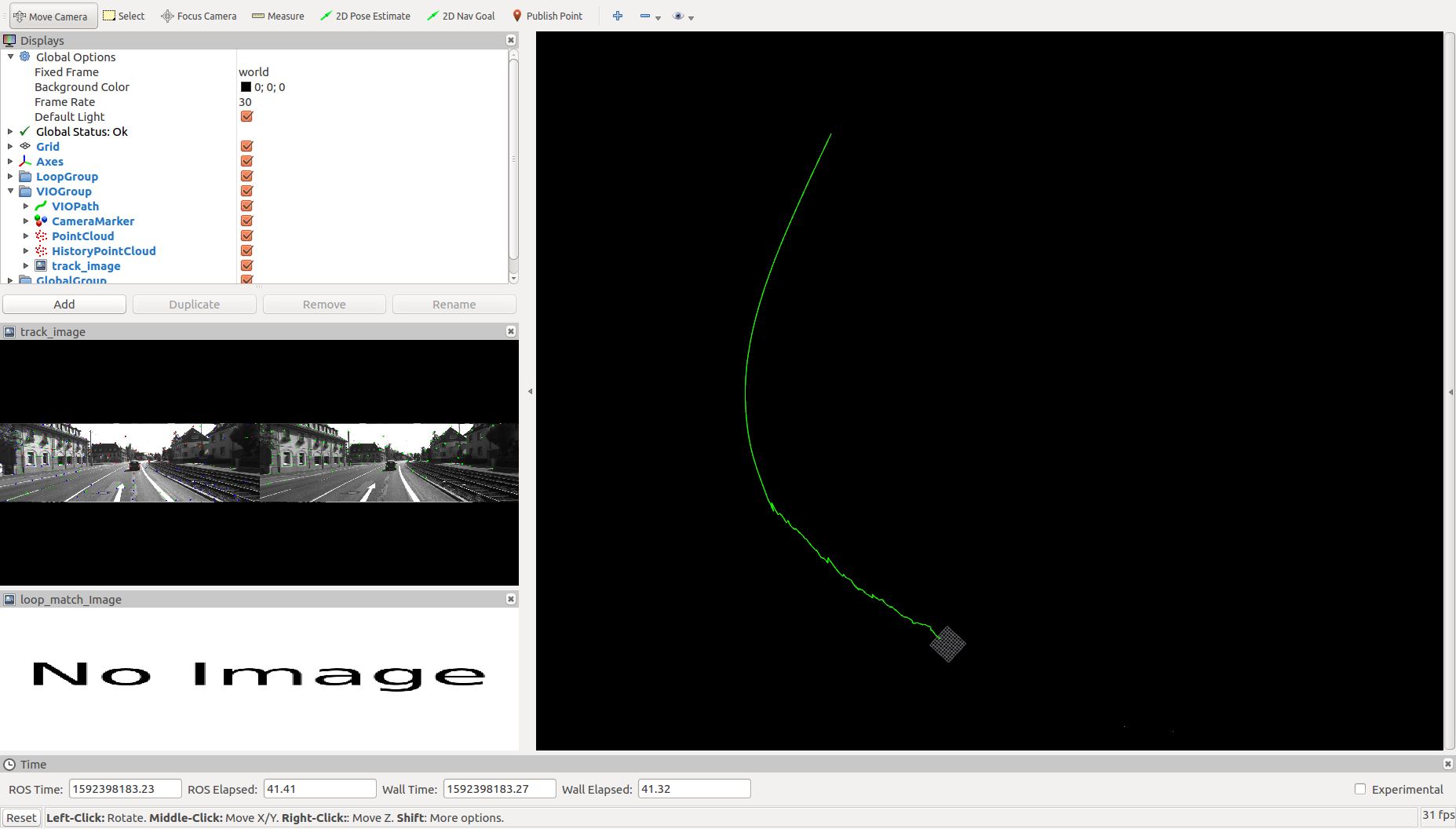Viewport: 1456px width, 829px height.
Task: Click the ROS Elapsed field
Action: point(319,789)
